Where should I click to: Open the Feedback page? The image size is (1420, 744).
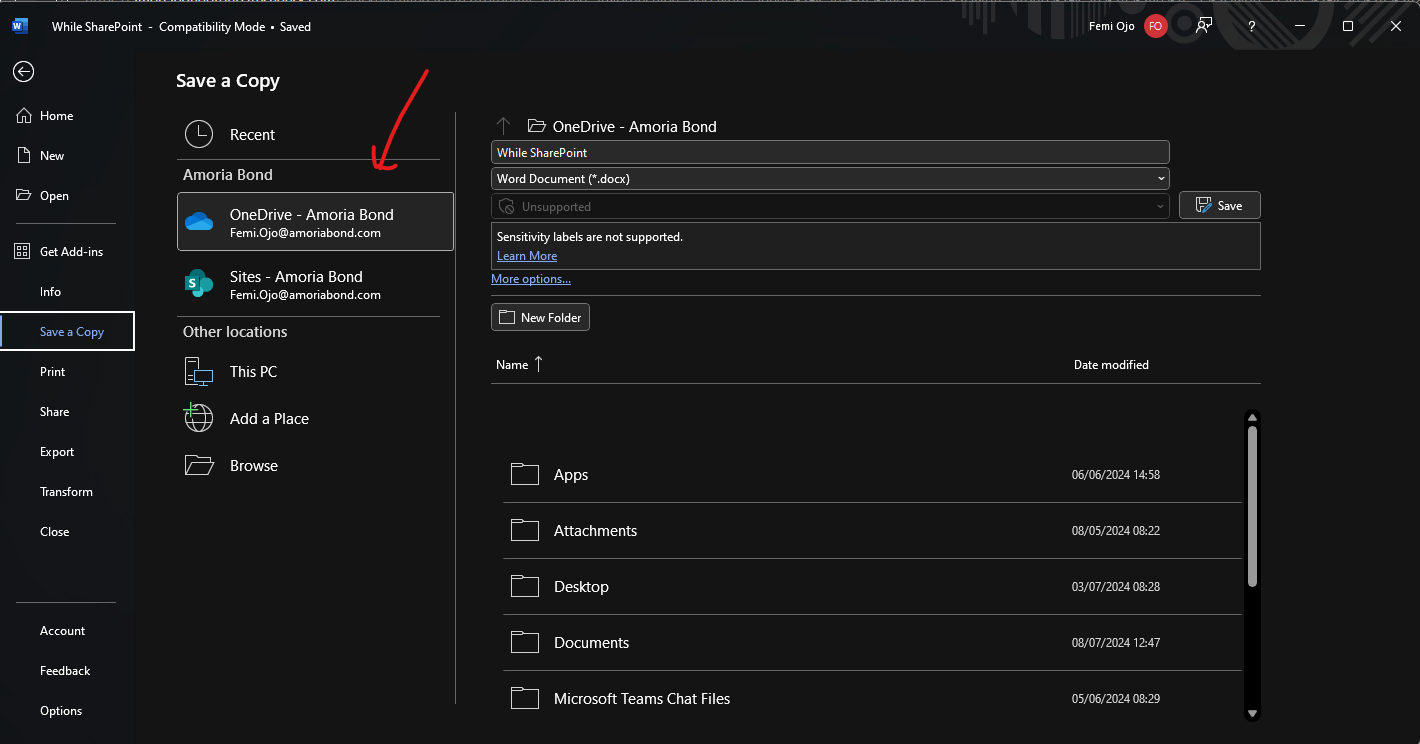point(65,671)
